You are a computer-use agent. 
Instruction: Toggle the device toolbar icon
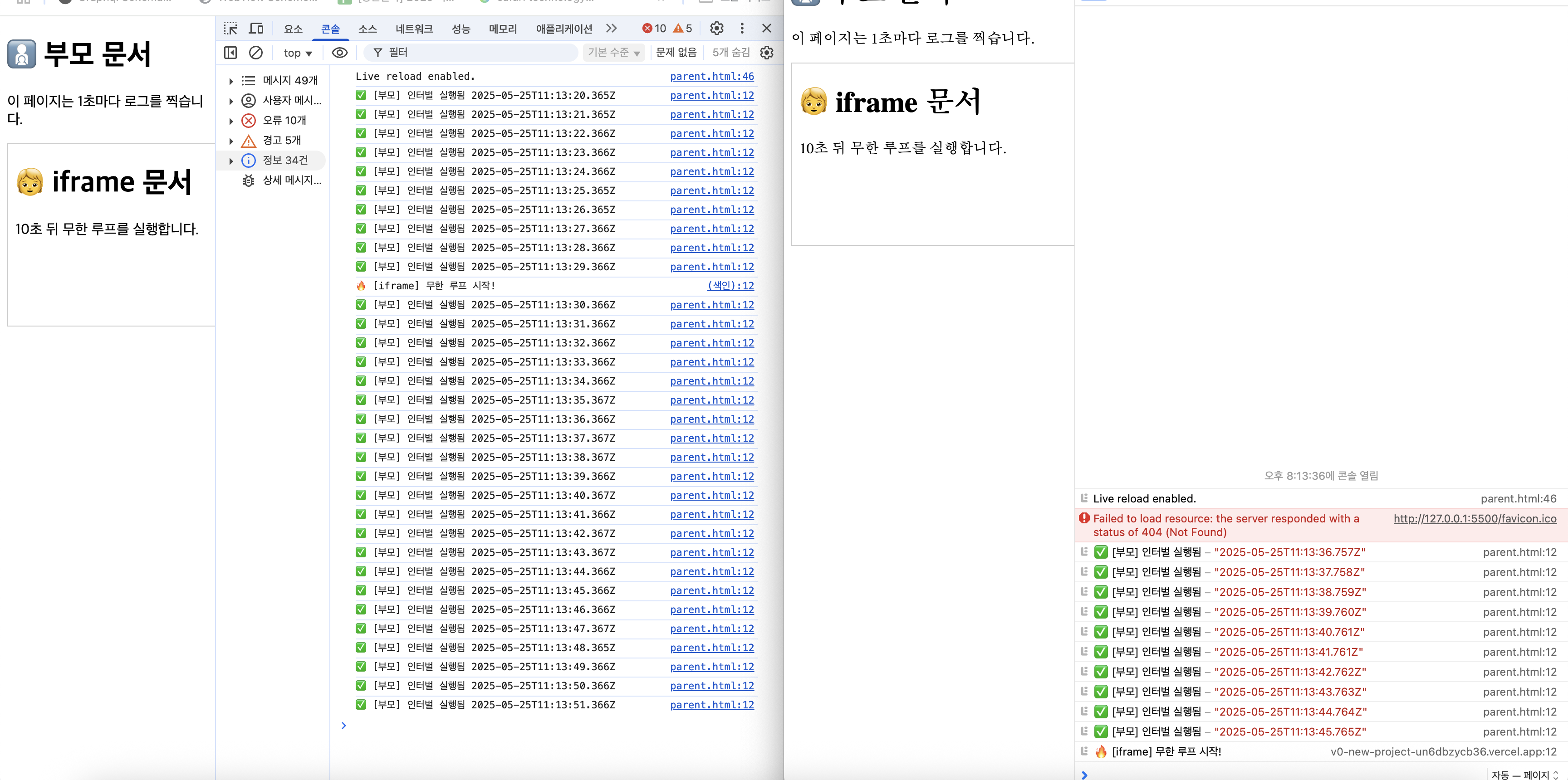pos(256,29)
